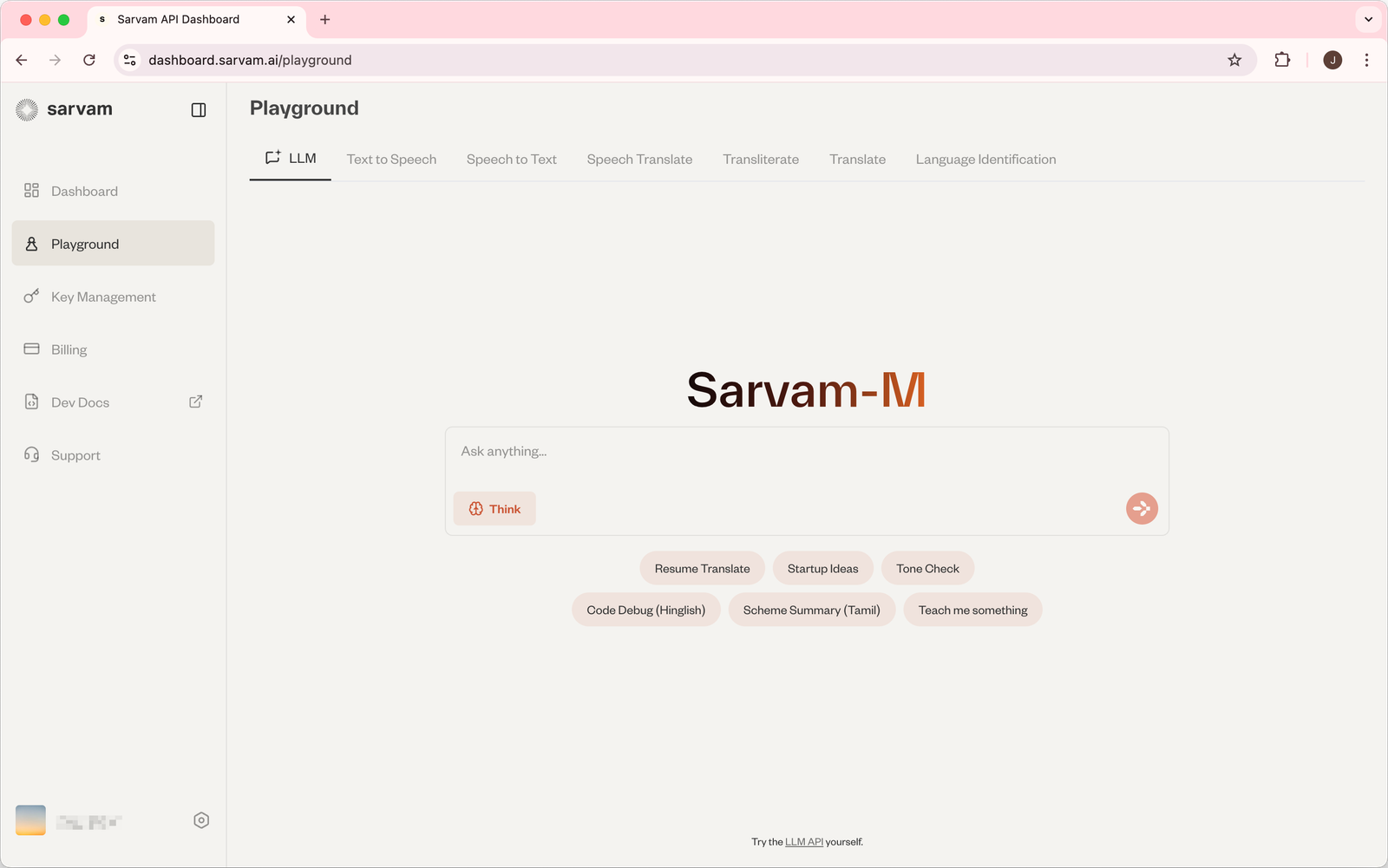The image size is (1388, 868).
Task: Enable Think mode
Action: point(494,508)
